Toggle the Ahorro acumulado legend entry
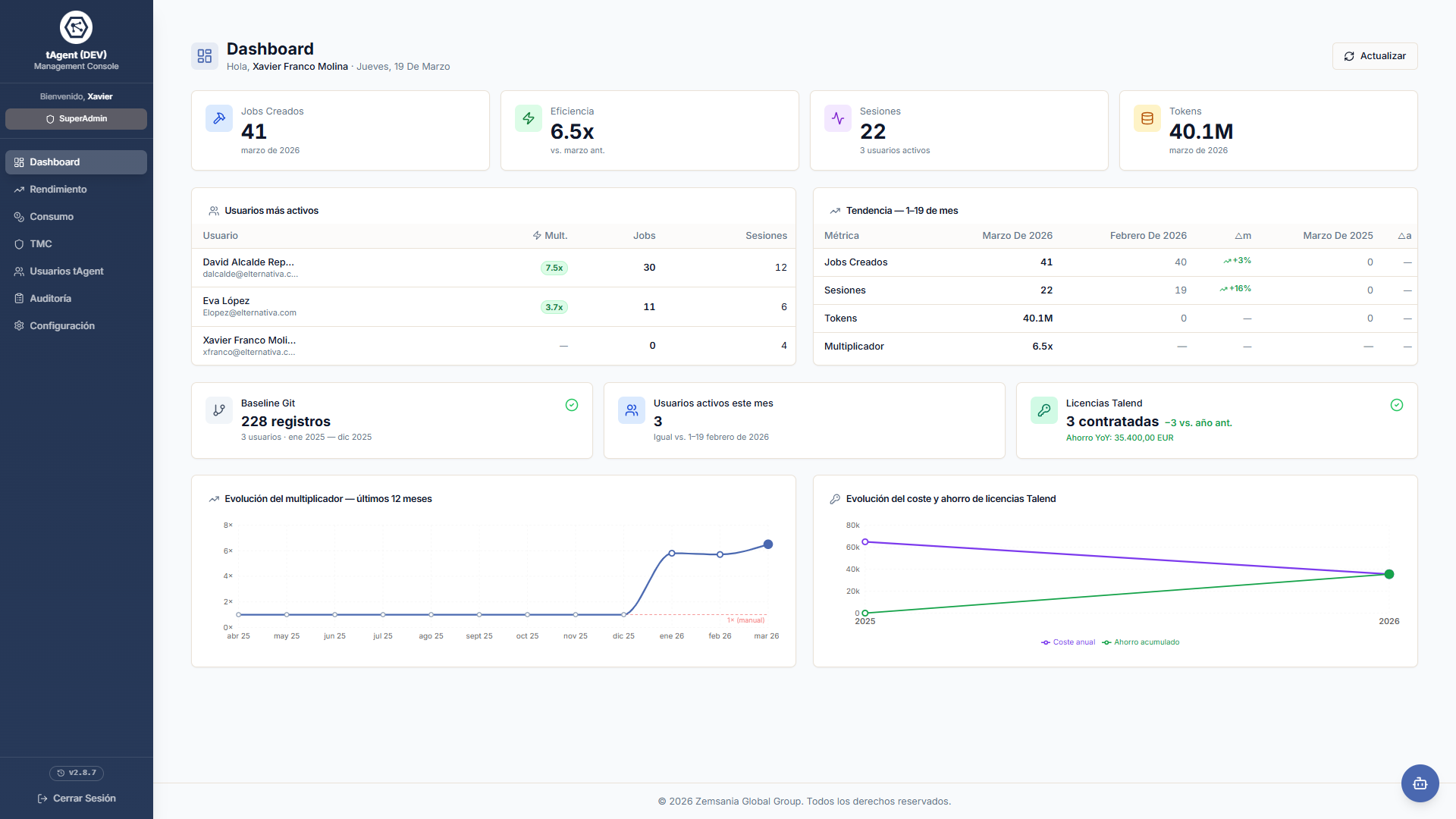The image size is (1456, 819). 1141,642
